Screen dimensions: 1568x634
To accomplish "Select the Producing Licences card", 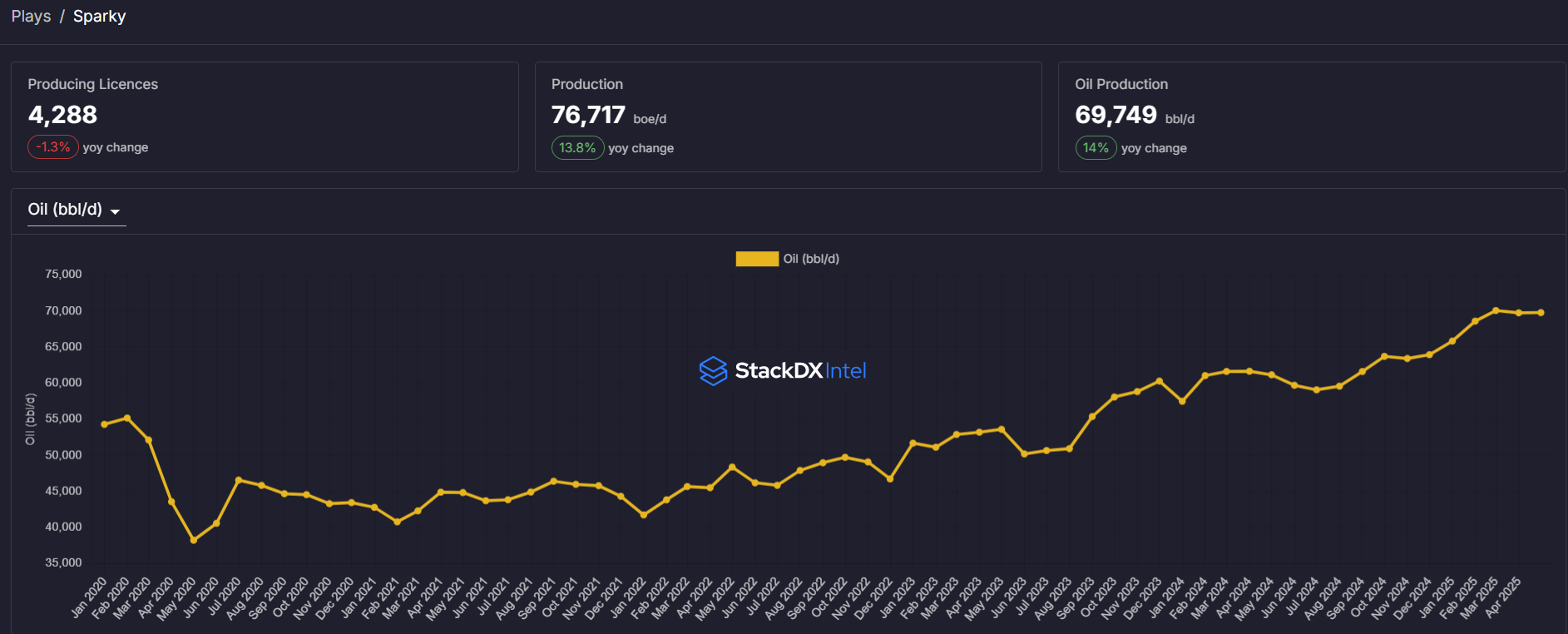I will 265,116.
